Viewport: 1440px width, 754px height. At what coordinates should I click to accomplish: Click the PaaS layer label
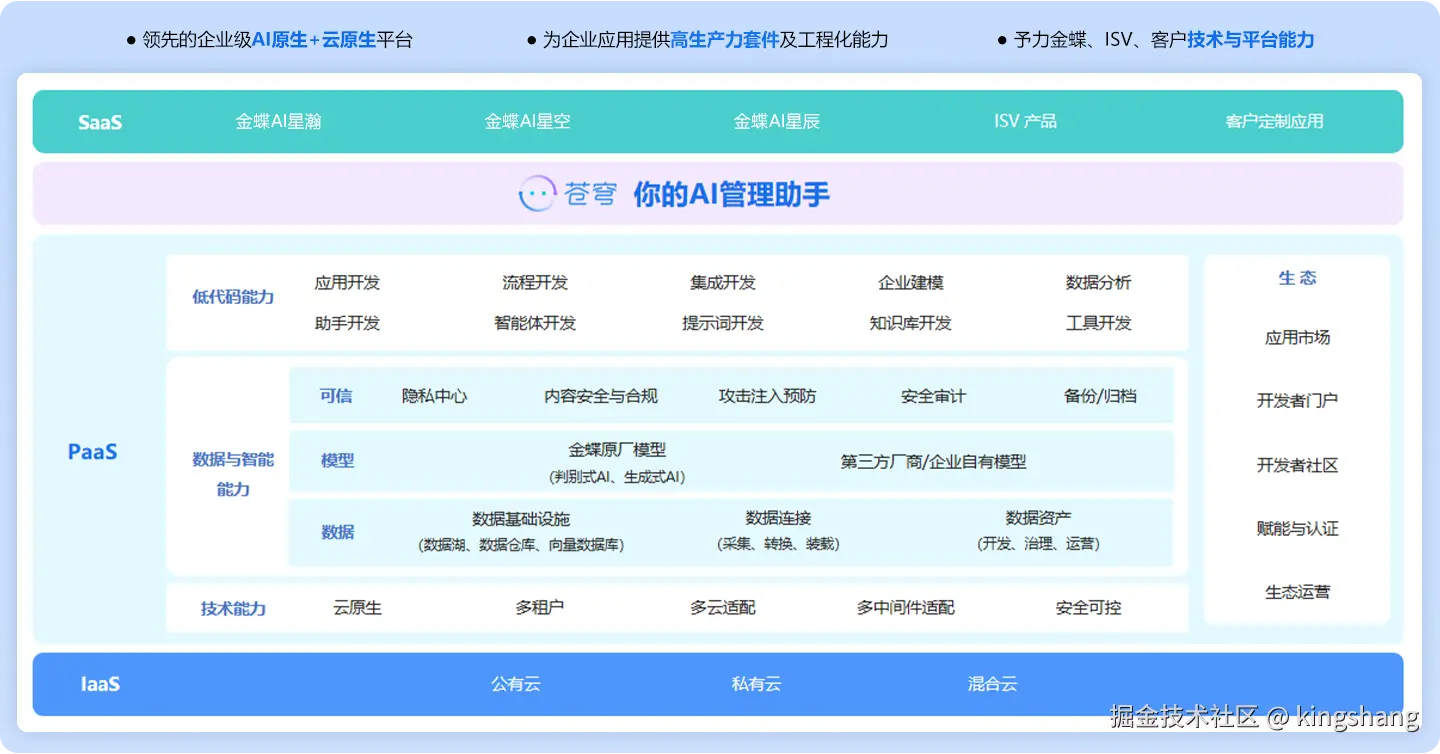(92, 452)
